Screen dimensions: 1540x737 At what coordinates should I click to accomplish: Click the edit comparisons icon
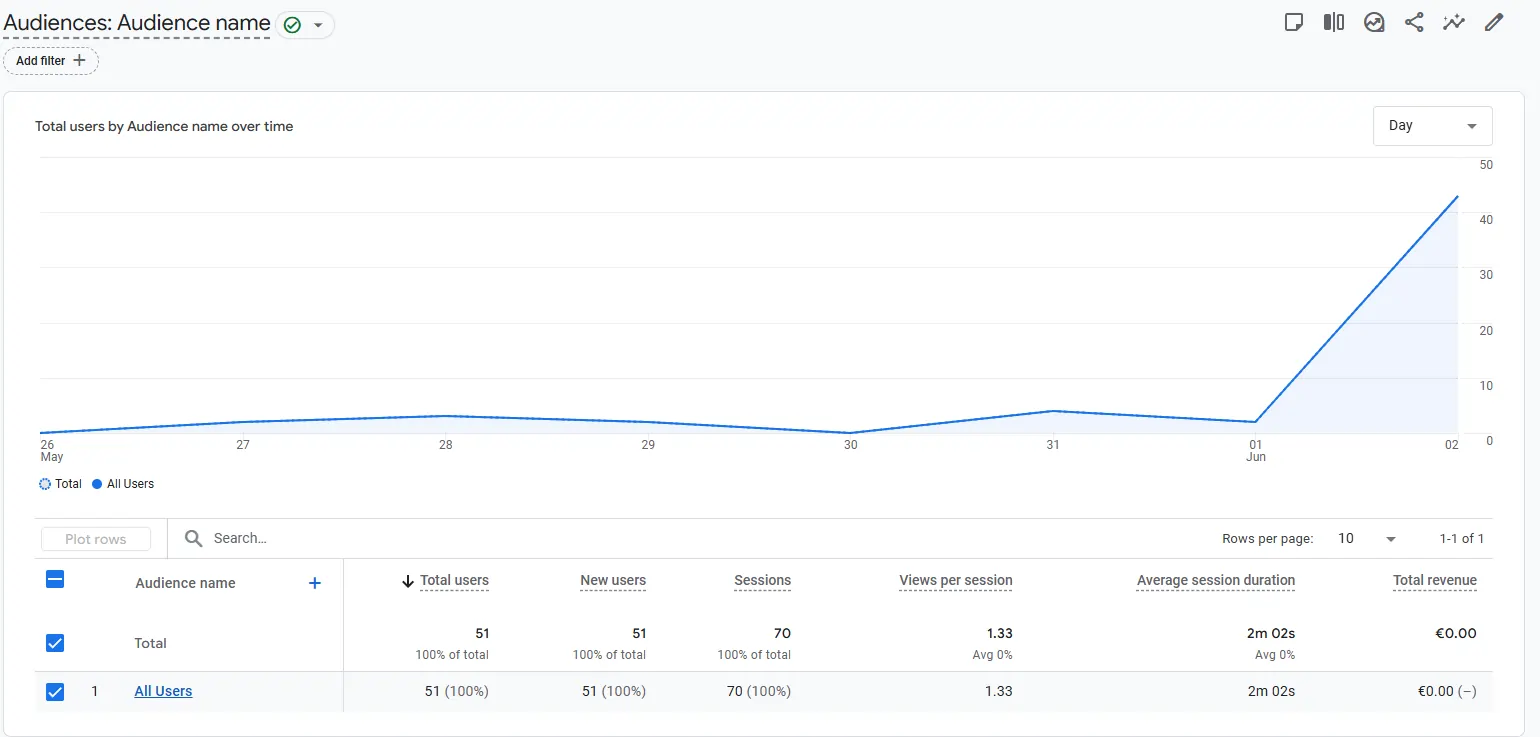pos(1333,22)
